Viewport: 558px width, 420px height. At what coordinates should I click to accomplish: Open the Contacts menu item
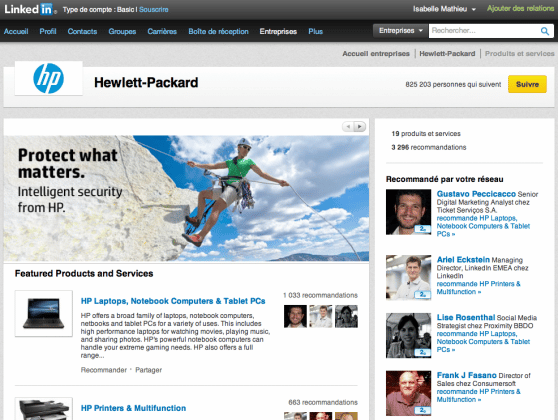pos(82,31)
